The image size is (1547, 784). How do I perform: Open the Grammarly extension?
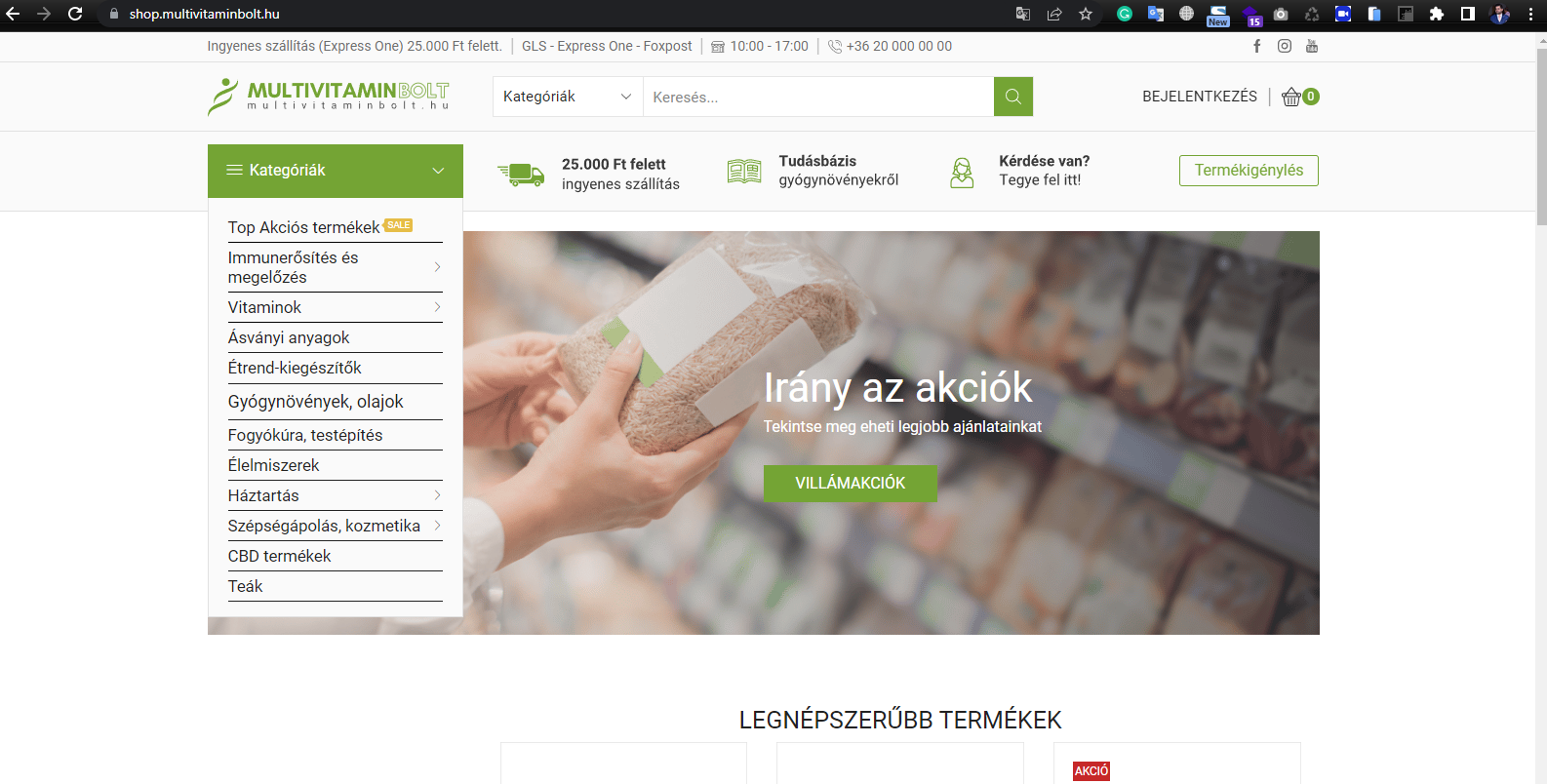pyautogui.click(x=1125, y=14)
